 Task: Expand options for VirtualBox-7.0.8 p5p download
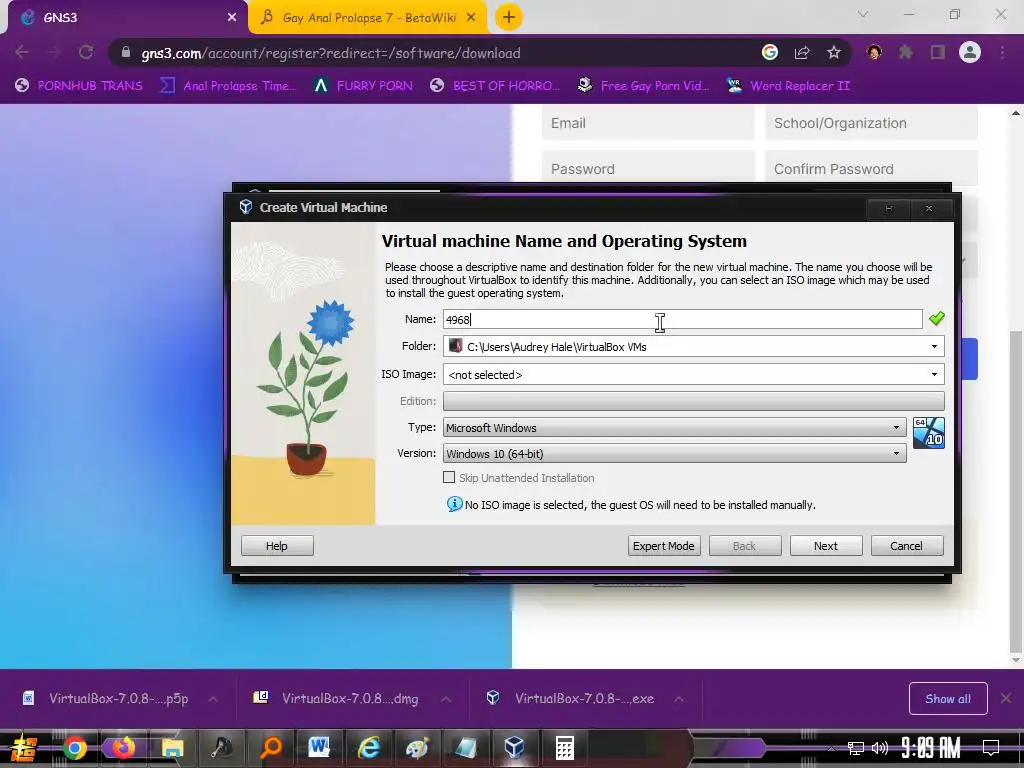point(213,699)
